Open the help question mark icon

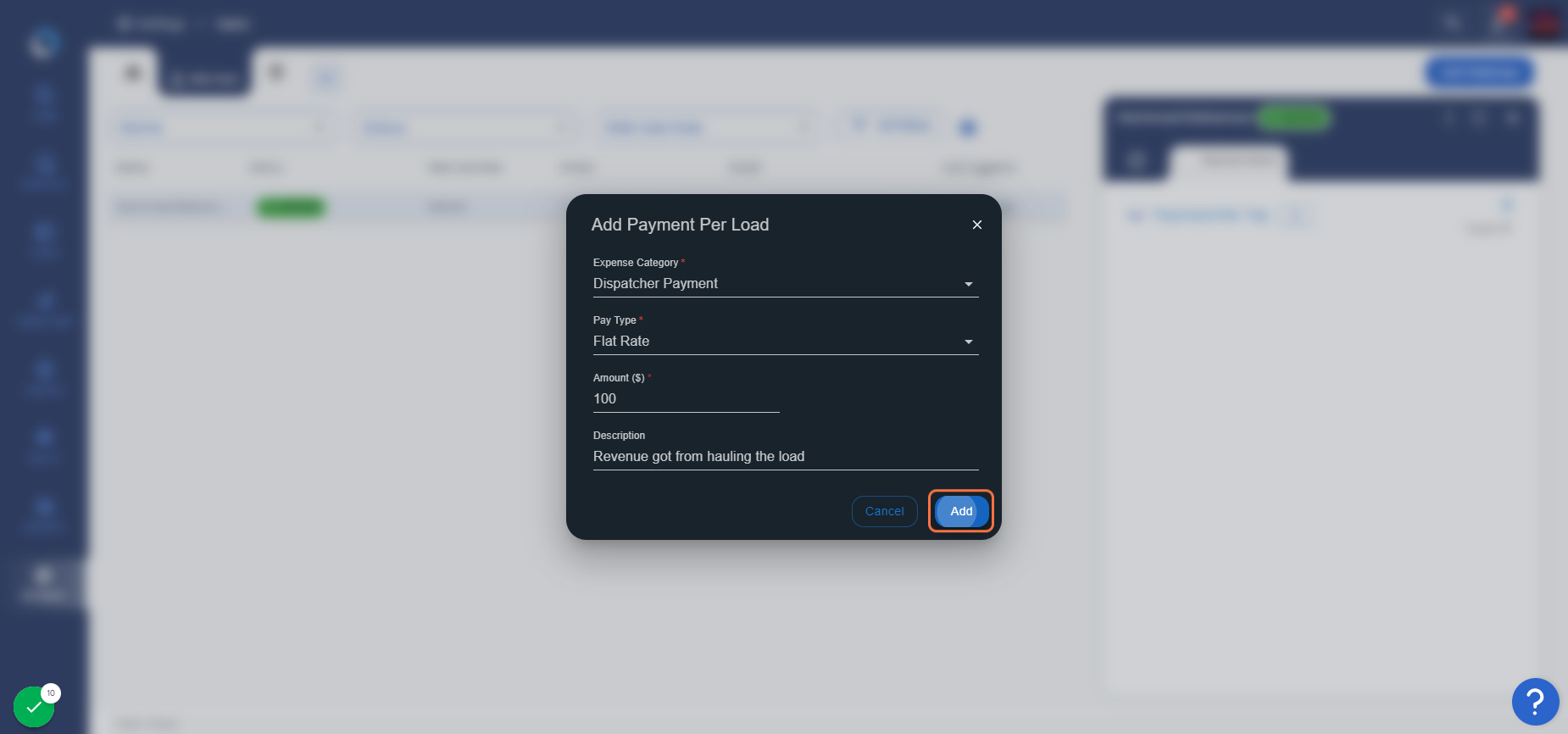click(1535, 702)
